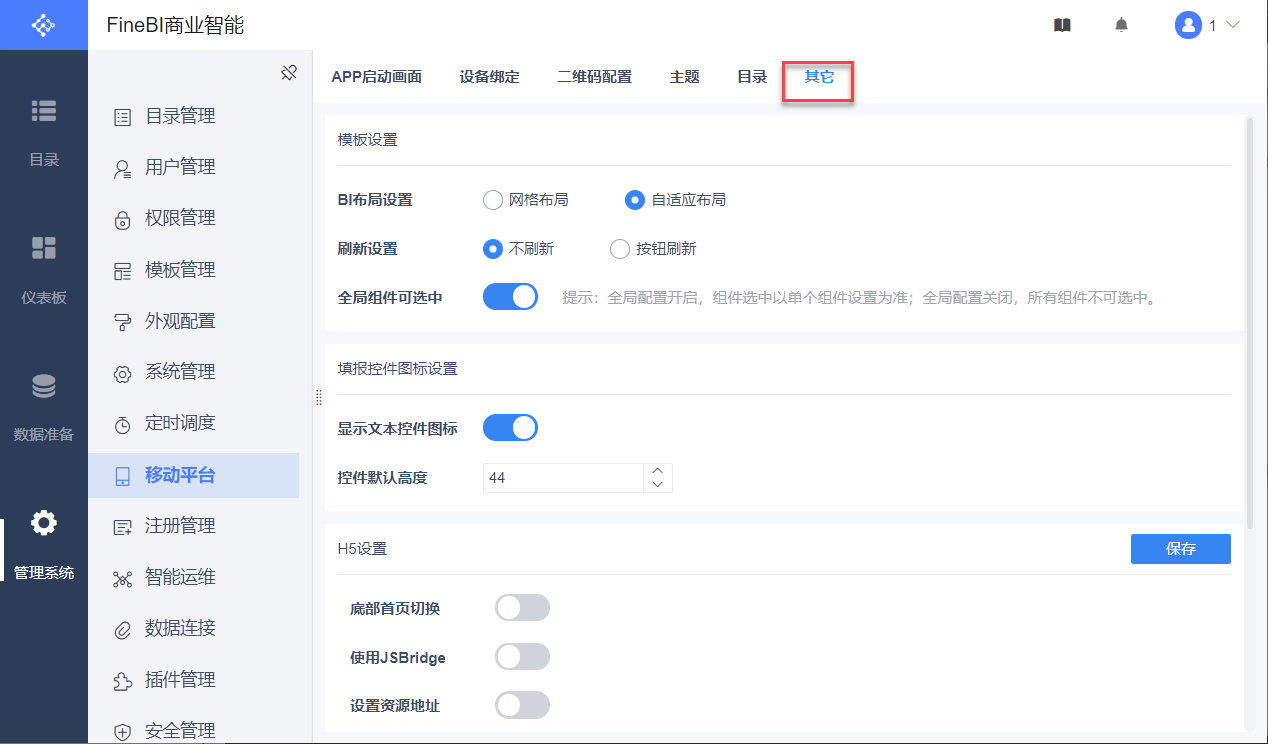Enable the 使用JSBridge switch
1268x744 pixels.
(522, 657)
